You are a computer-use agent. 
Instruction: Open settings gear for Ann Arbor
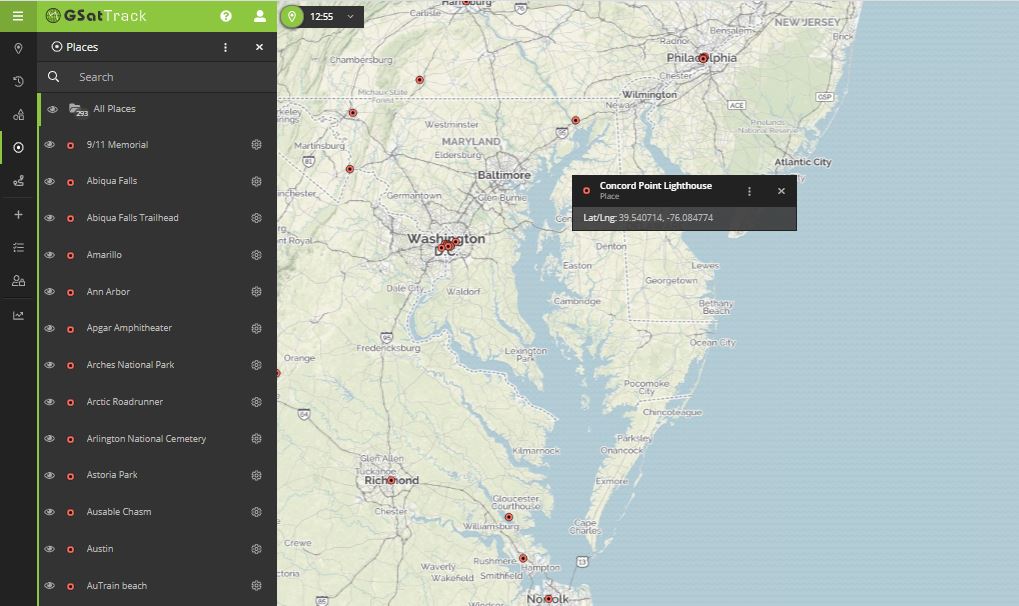(x=256, y=291)
